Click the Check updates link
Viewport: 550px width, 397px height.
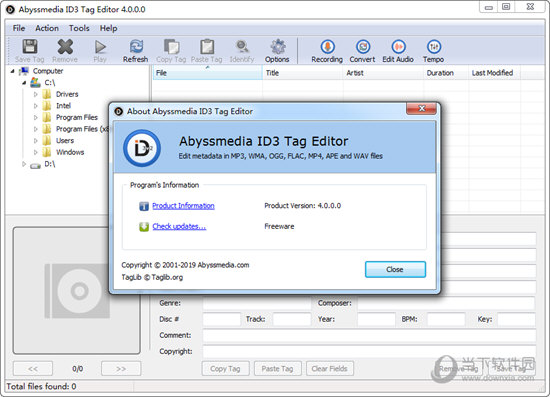coord(179,227)
